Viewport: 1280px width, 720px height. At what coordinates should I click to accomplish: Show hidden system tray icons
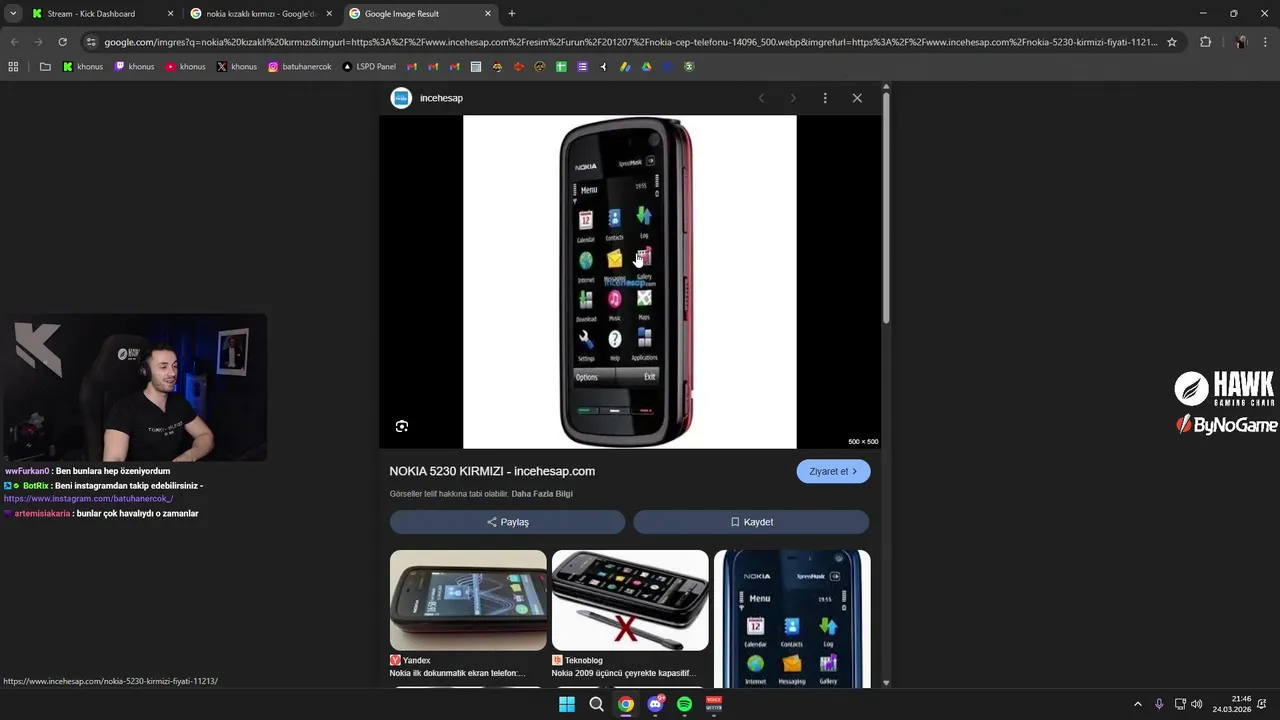click(1137, 704)
